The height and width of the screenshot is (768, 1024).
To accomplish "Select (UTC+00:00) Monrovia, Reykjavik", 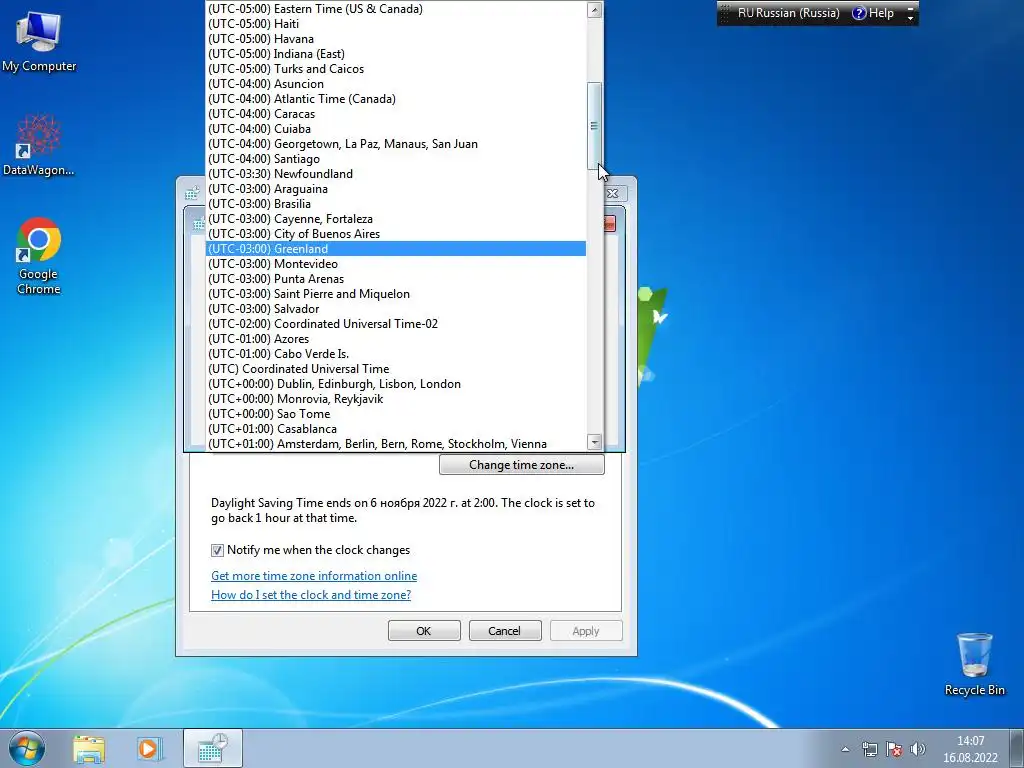I will pyautogui.click(x=396, y=400).
